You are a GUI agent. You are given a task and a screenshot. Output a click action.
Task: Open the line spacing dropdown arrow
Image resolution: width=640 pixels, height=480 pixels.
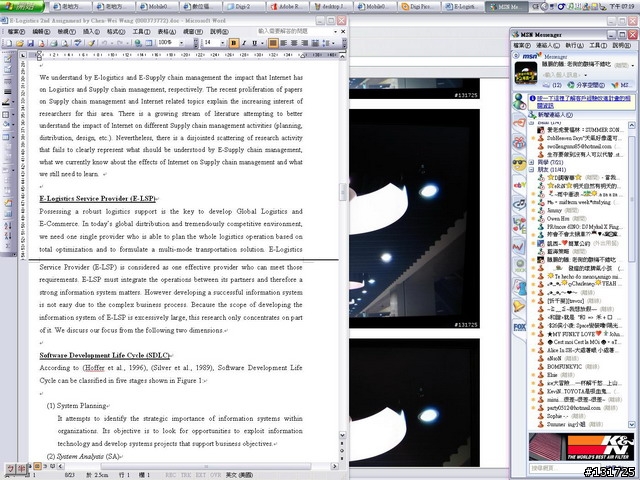tap(333, 43)
